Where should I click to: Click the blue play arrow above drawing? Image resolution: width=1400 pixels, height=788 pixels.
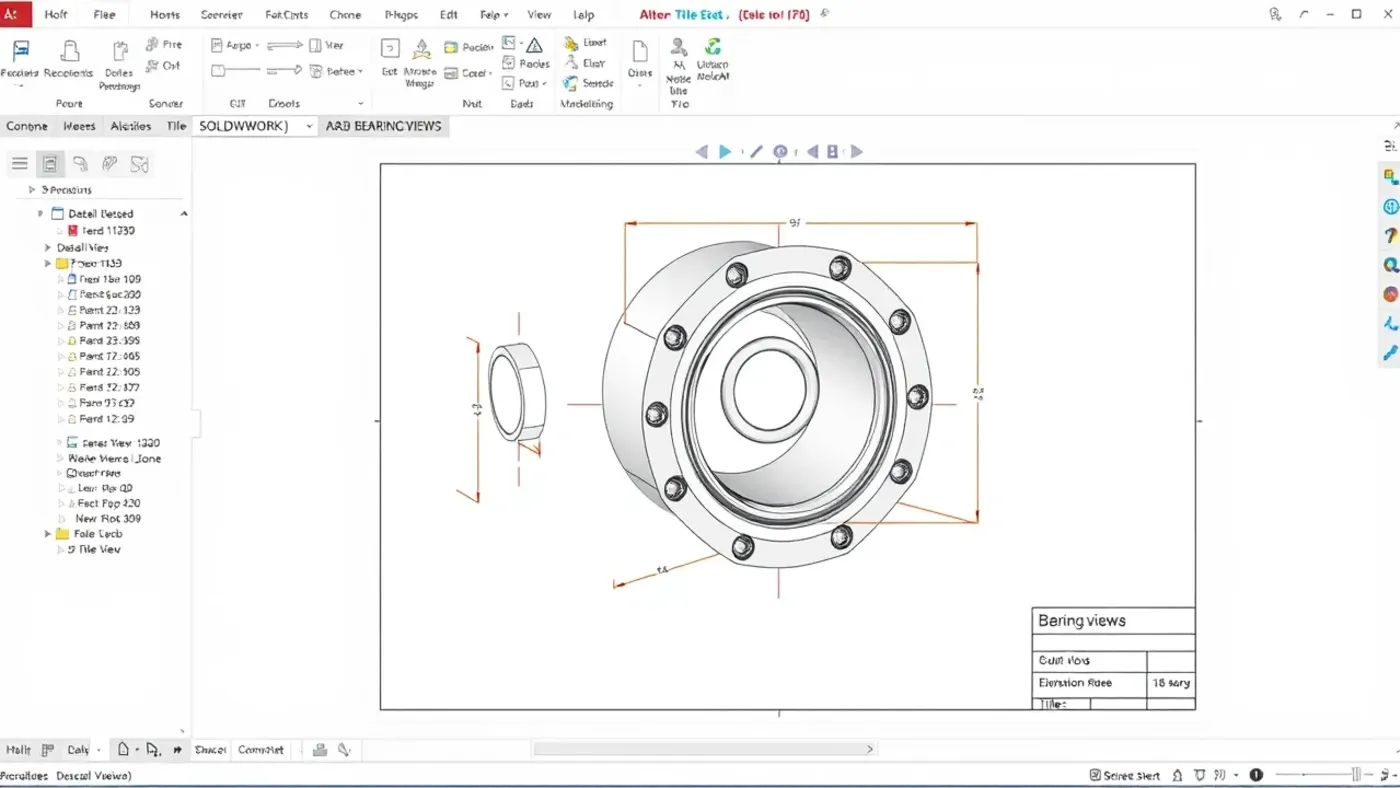(x=725, y=152)
